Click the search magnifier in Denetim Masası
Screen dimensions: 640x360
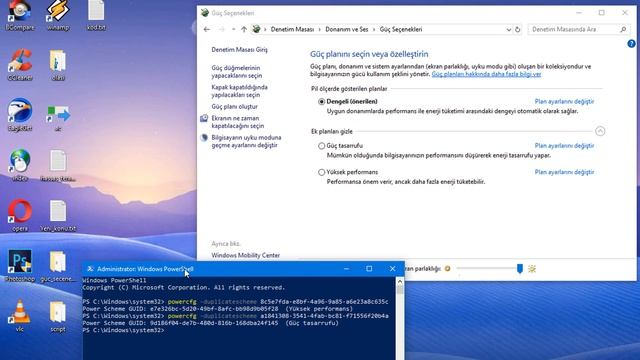pos(623,29)
